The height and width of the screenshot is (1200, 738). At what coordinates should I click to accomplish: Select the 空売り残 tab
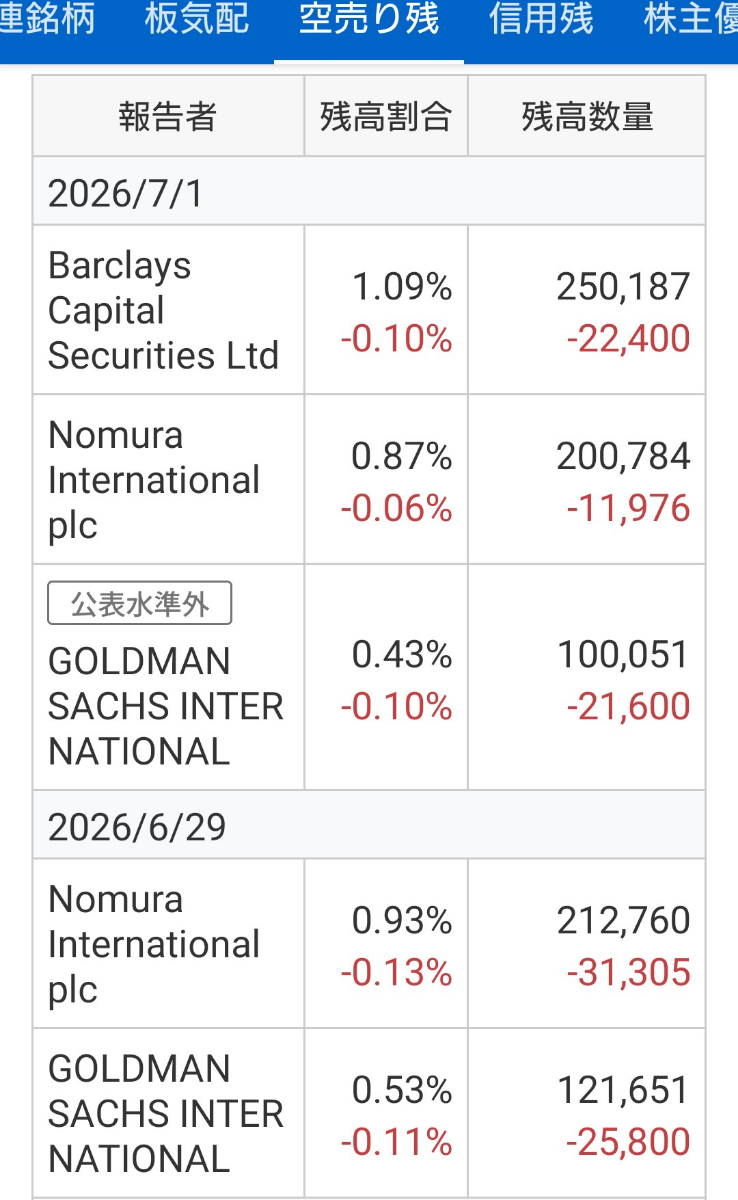369,20
